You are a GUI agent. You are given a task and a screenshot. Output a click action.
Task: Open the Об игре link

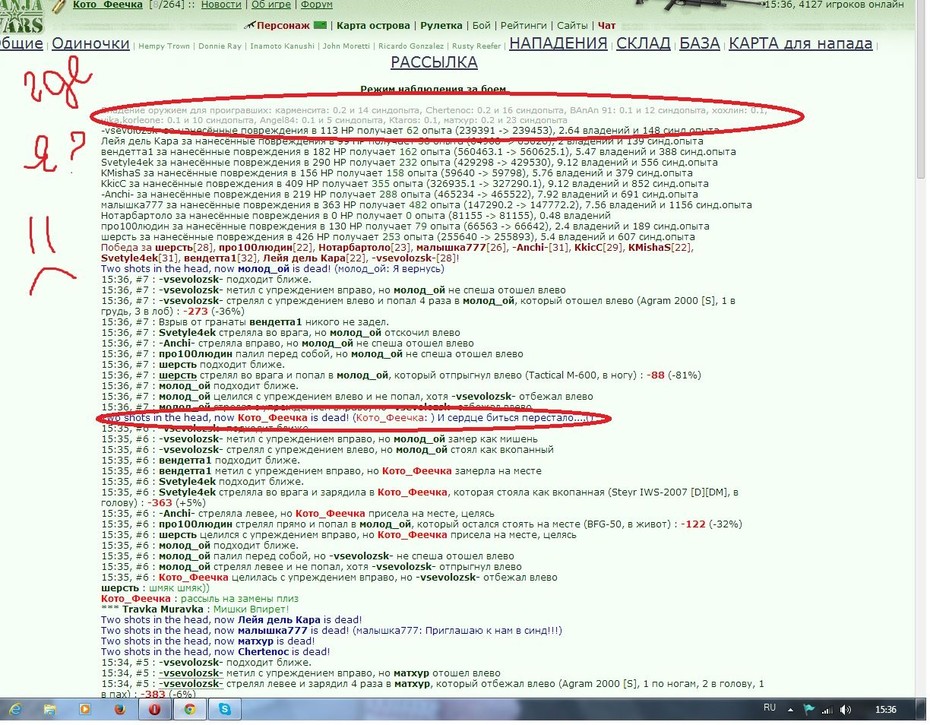[x=271, y=5]
